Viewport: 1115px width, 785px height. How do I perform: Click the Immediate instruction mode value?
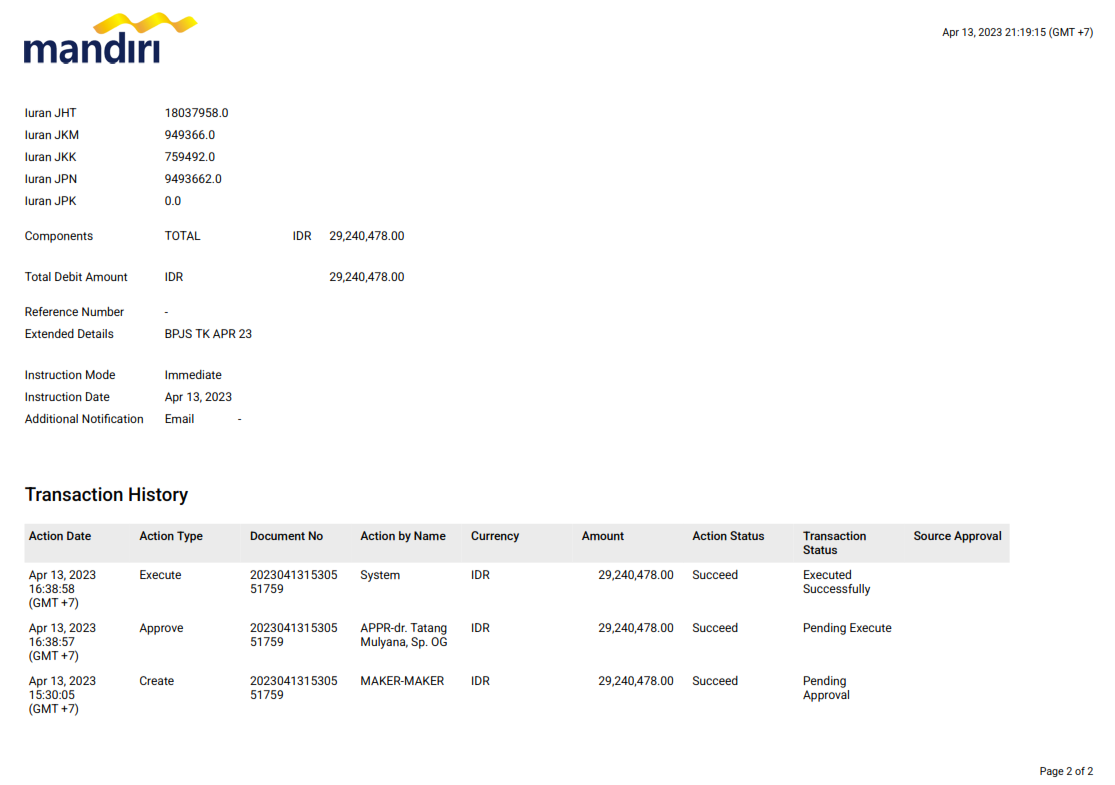click(193, 375)
